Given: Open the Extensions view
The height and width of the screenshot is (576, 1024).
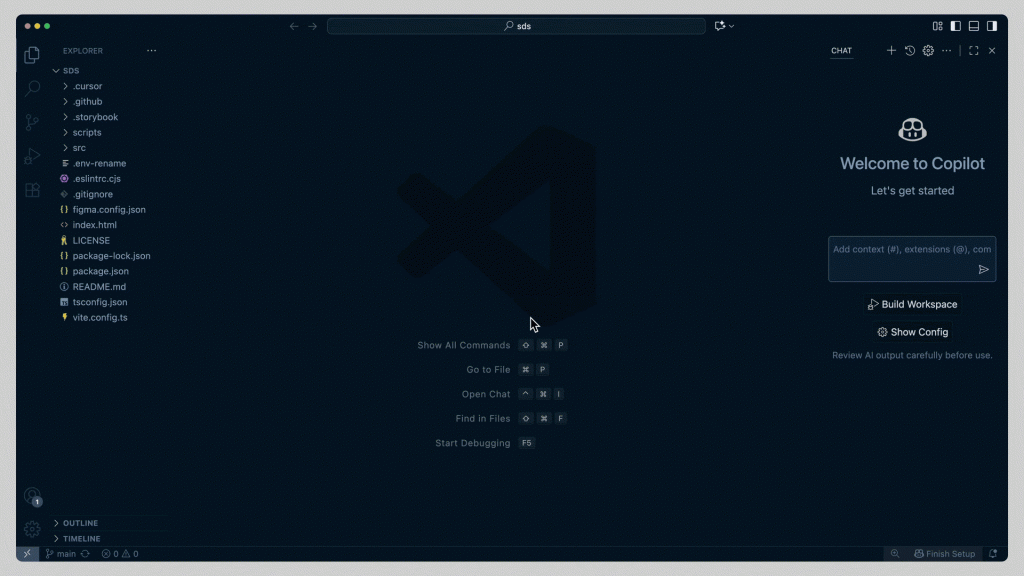Looking at the screenshot, I should pyautogui.click(x=32, y=190).
